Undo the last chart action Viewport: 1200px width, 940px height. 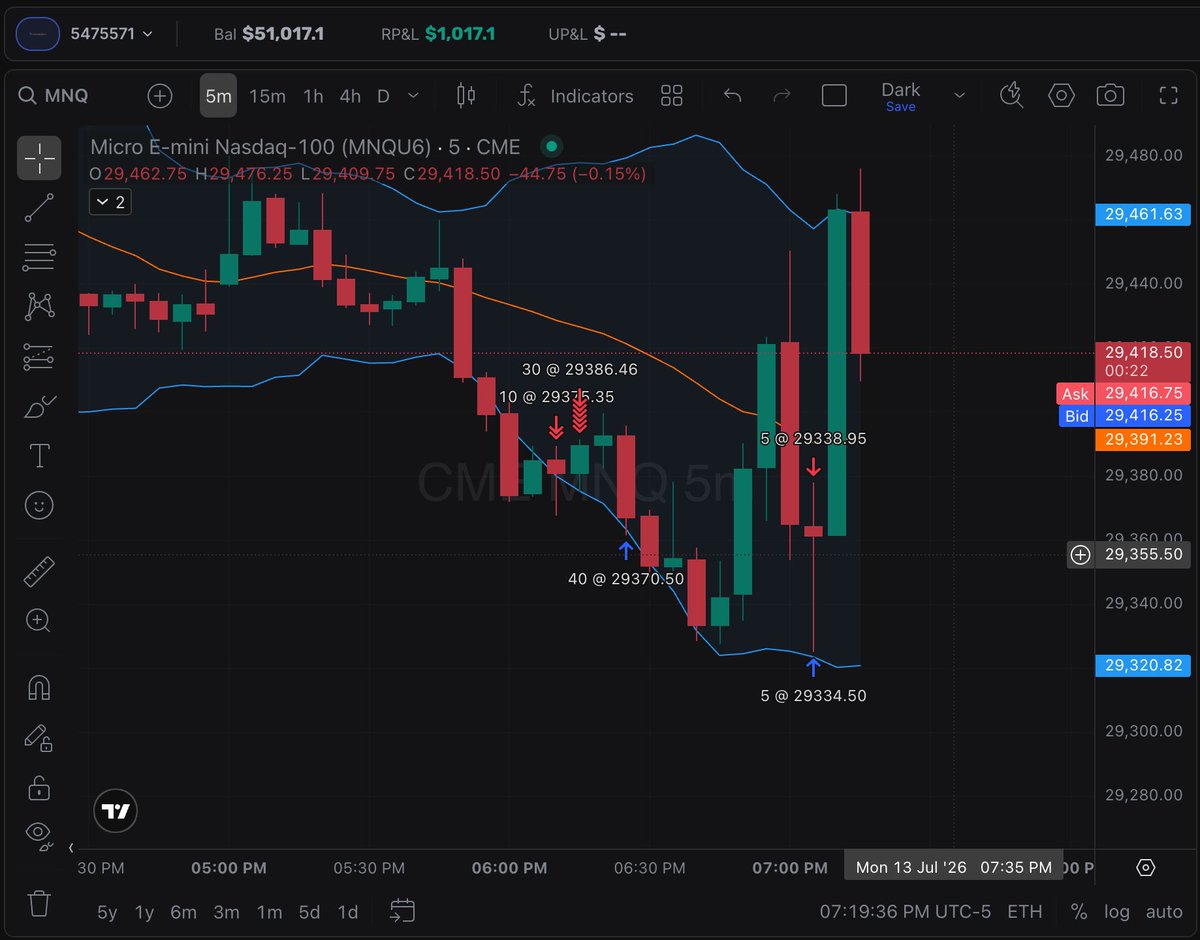[x=732, y=96]
